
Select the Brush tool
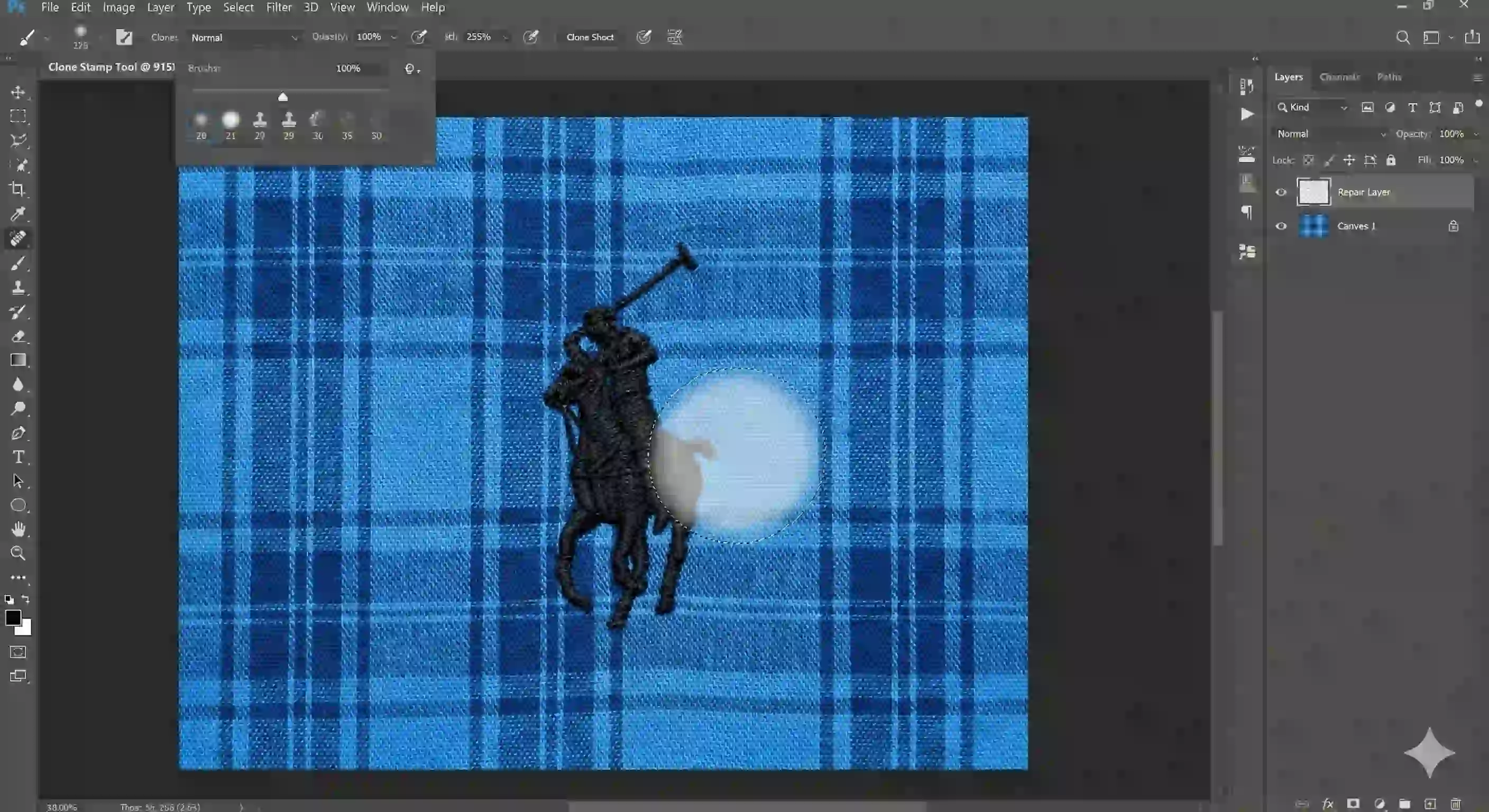click(x=18, y=263)
